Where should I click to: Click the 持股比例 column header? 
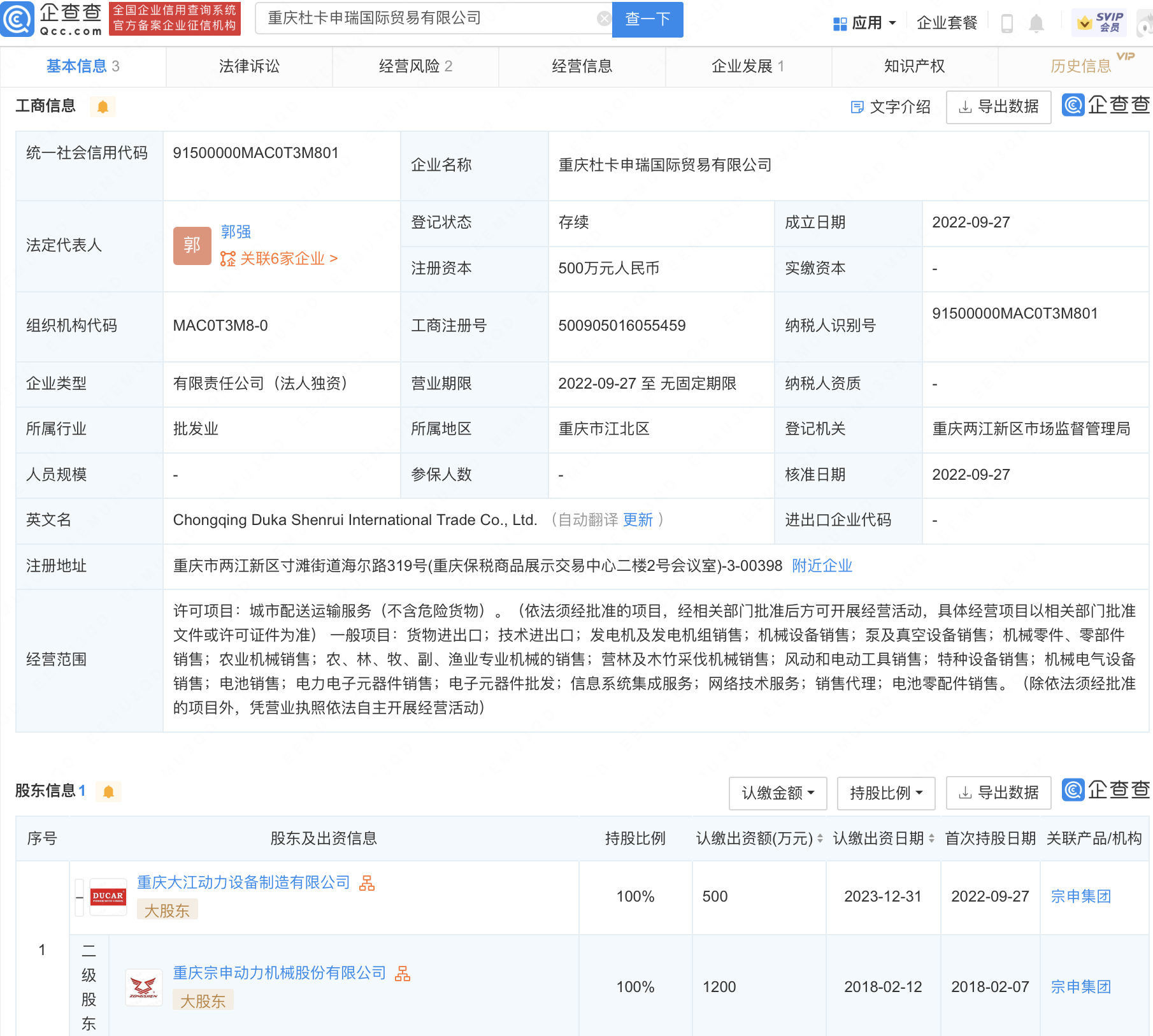[635, 838]
